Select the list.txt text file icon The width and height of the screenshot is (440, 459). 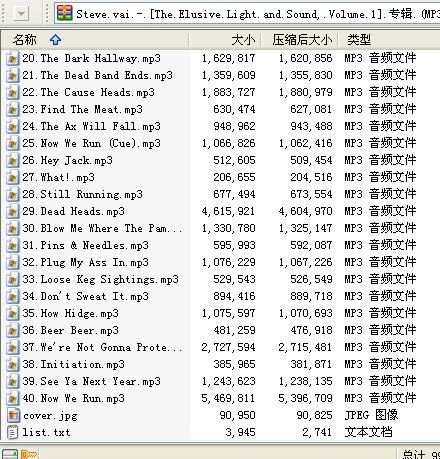pyautogui.click(x=13, y=432)
